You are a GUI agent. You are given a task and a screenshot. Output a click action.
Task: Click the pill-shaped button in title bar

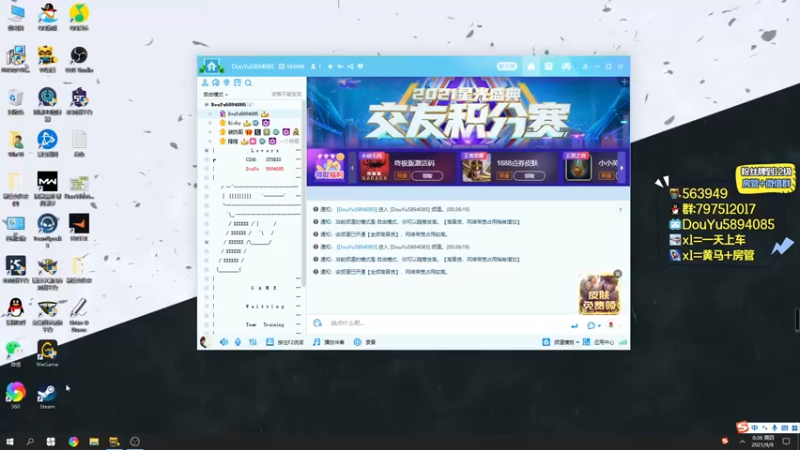pos(507,66)
